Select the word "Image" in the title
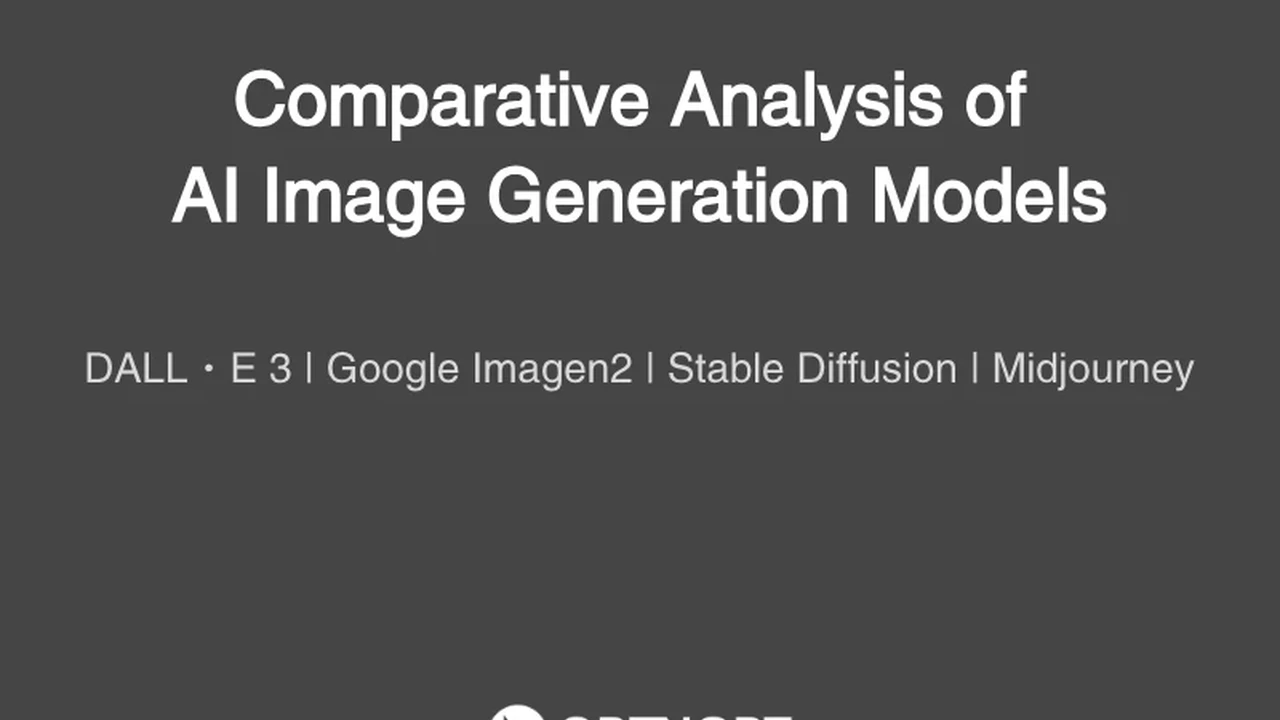 click(364, 197)
